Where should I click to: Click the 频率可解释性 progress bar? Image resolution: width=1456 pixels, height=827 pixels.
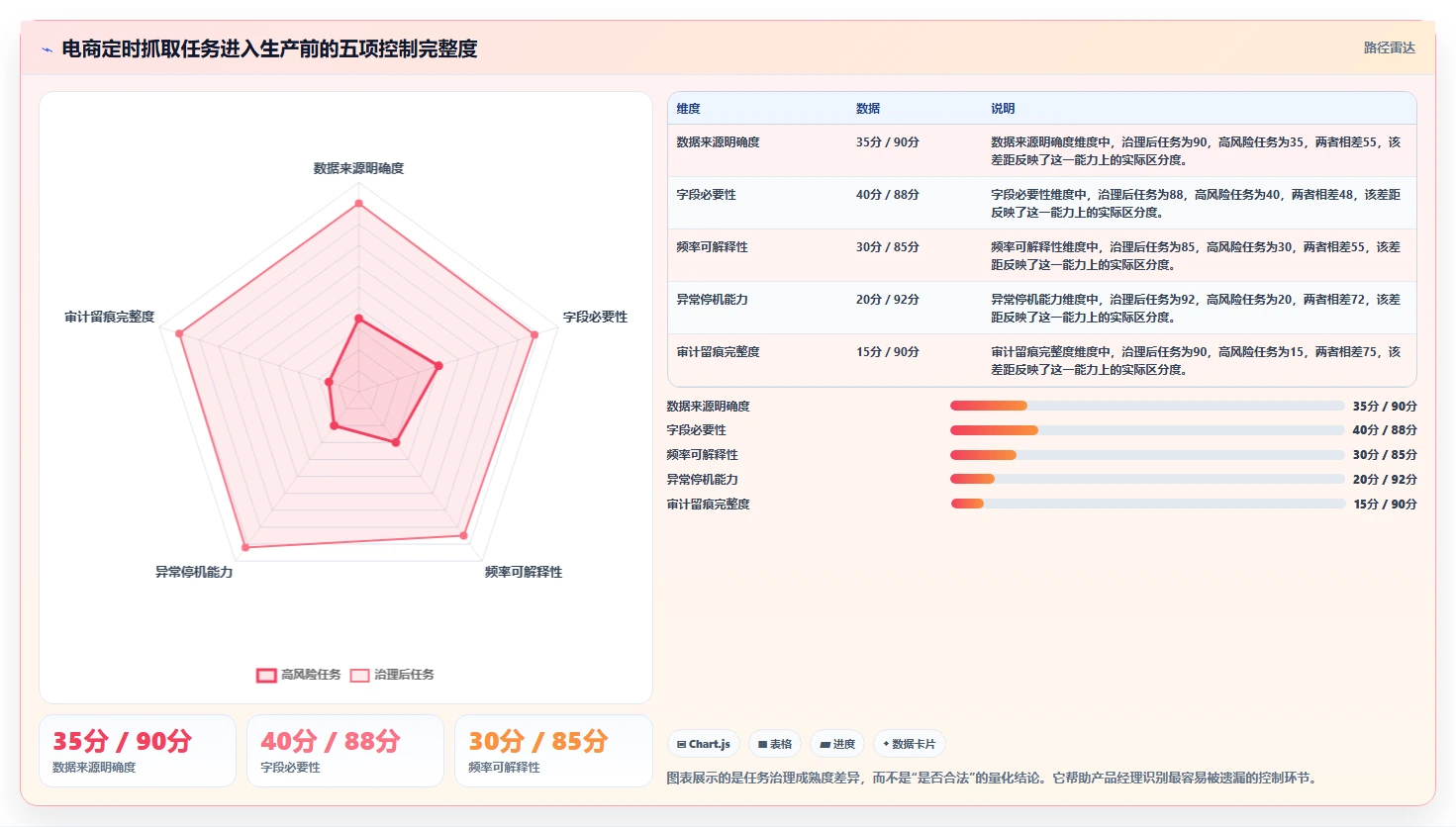(x=1147, y=455)
